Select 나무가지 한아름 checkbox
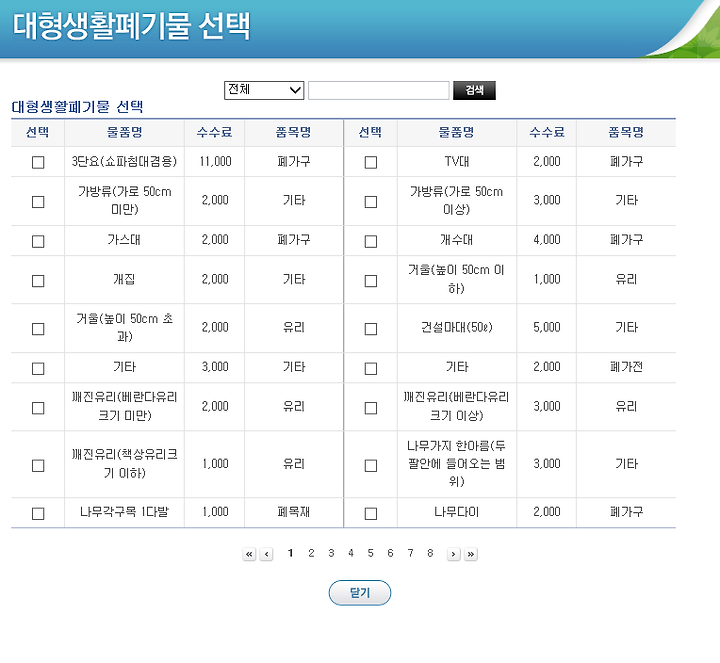This screenshot has width=720, height=663. 371,465
